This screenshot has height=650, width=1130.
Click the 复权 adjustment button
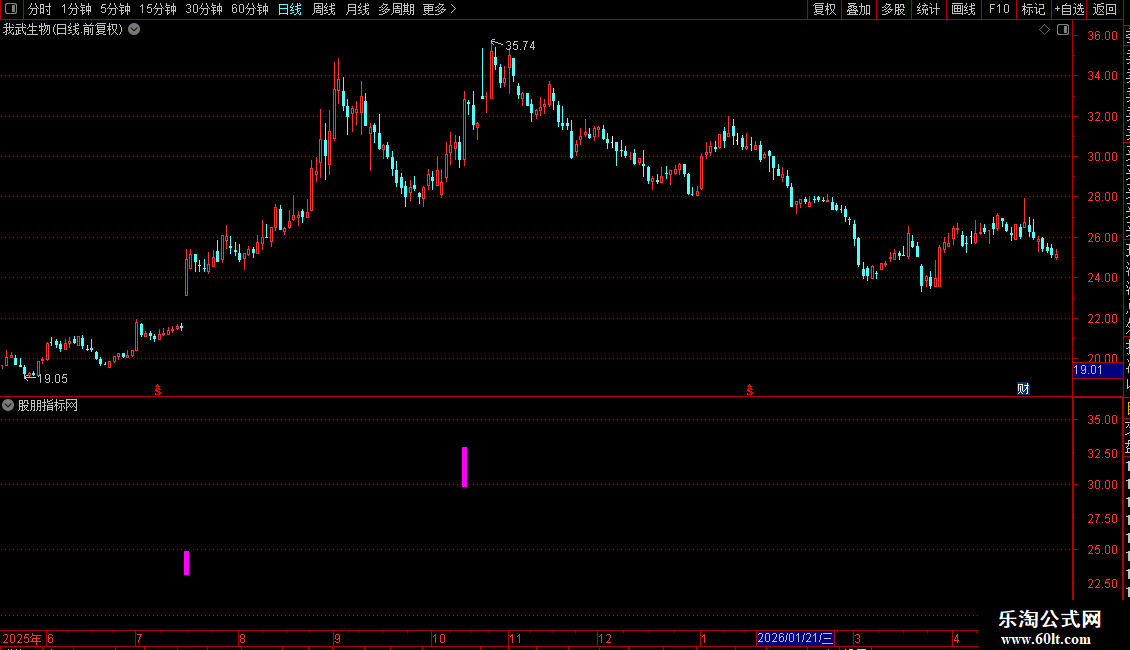point(824,9)
